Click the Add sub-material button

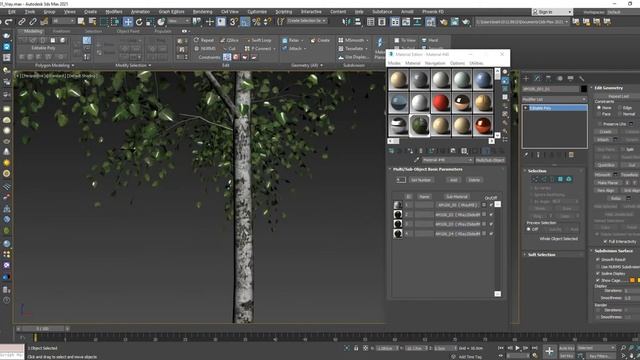pos(453,180)
